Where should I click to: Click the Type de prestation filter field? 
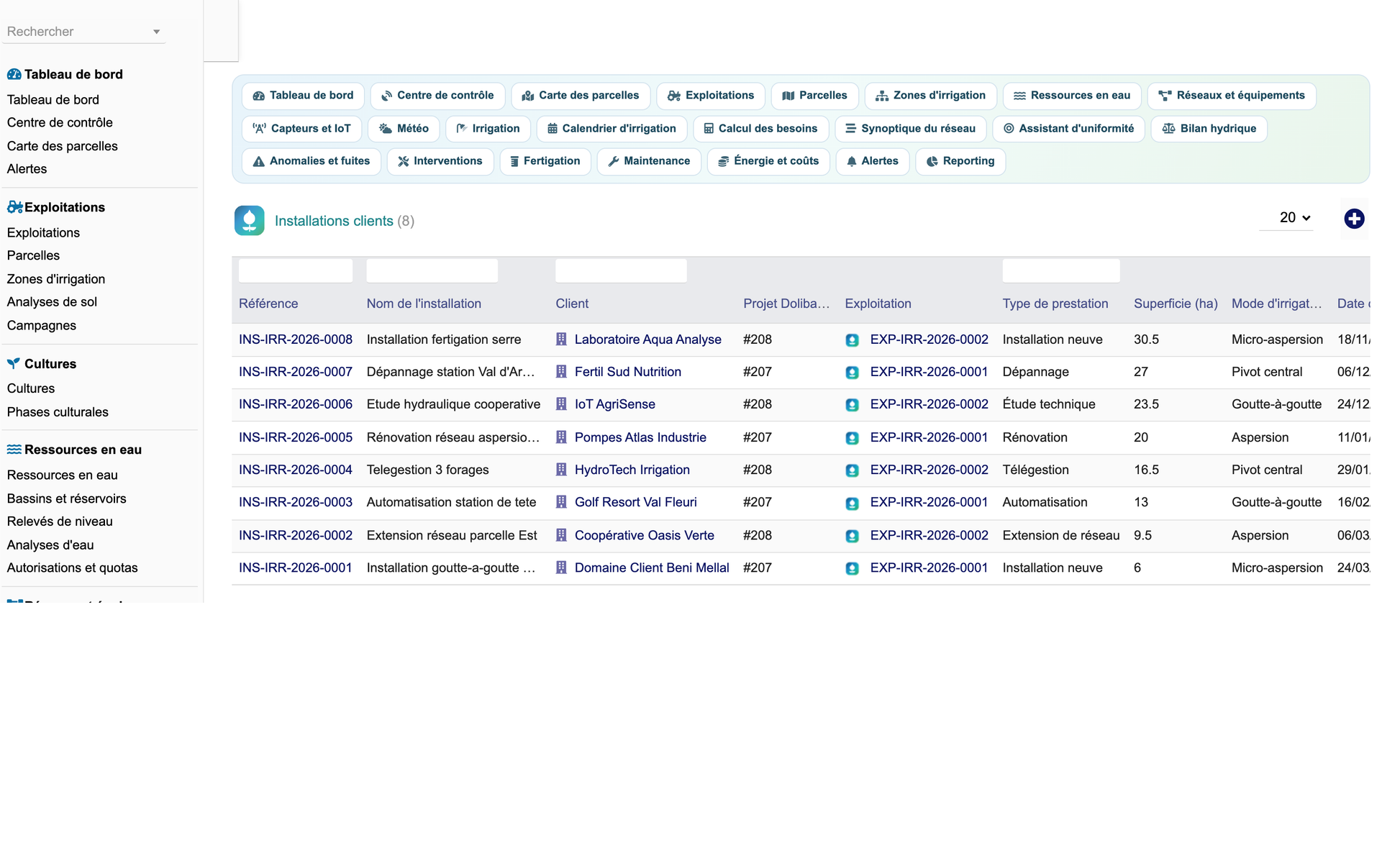point(1061,270)
